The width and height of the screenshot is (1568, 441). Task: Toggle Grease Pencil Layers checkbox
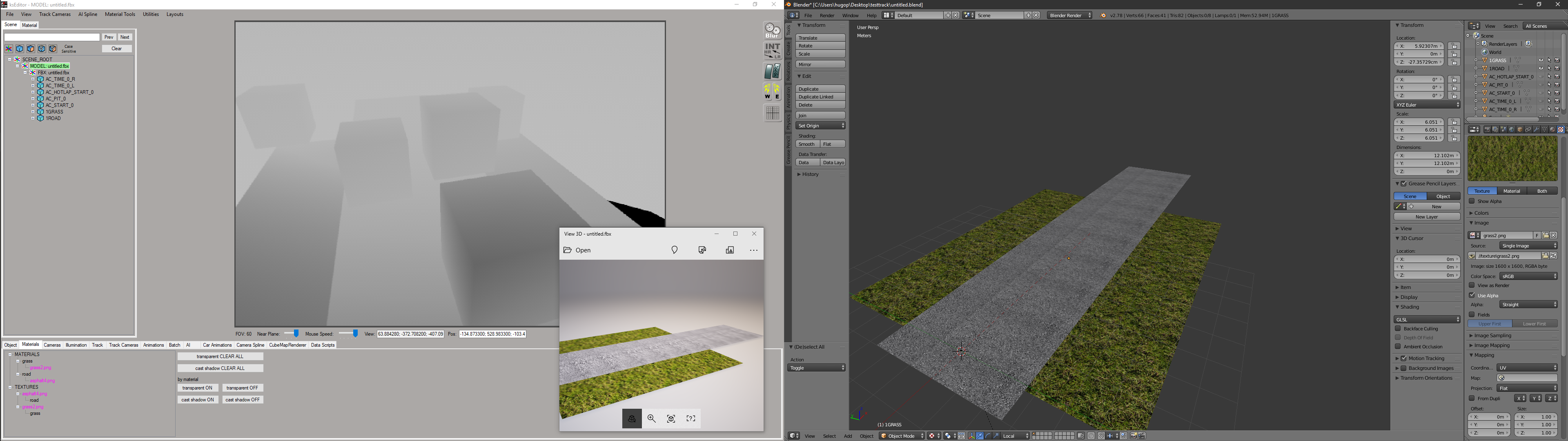click(x=1404, y=183)
